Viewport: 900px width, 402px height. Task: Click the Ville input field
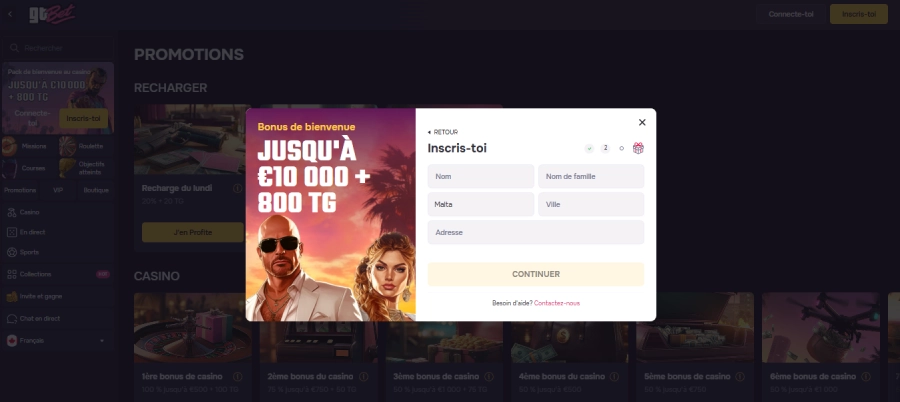pyautogui.click(x=591, y=204)
